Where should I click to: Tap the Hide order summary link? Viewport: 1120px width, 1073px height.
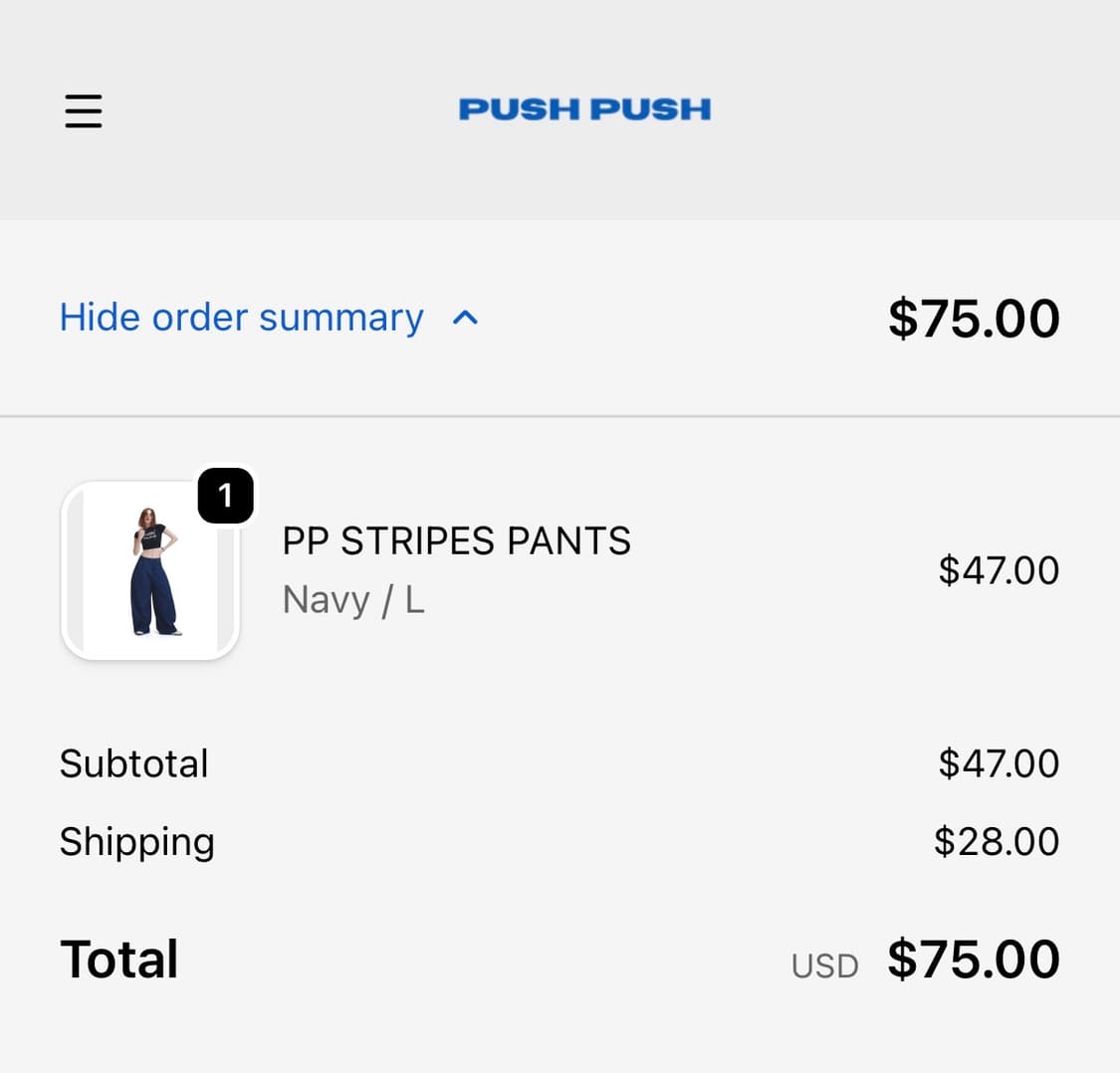click(x=242, y=318)
